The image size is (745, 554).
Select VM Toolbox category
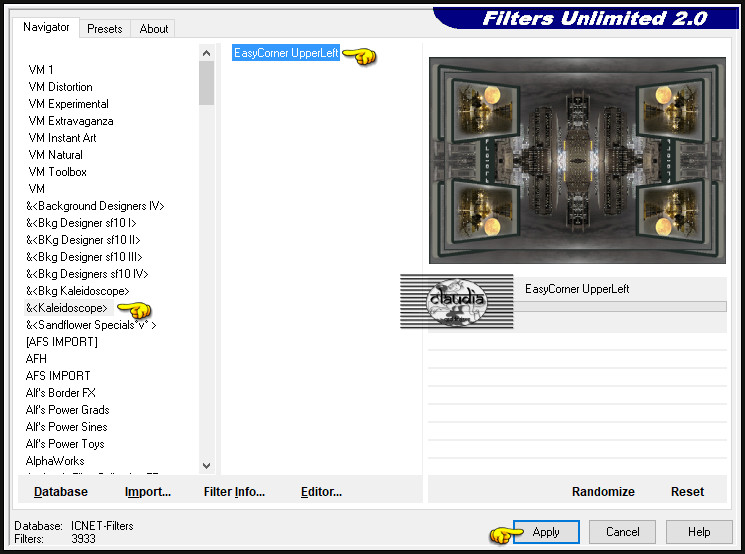pos(57,172)
